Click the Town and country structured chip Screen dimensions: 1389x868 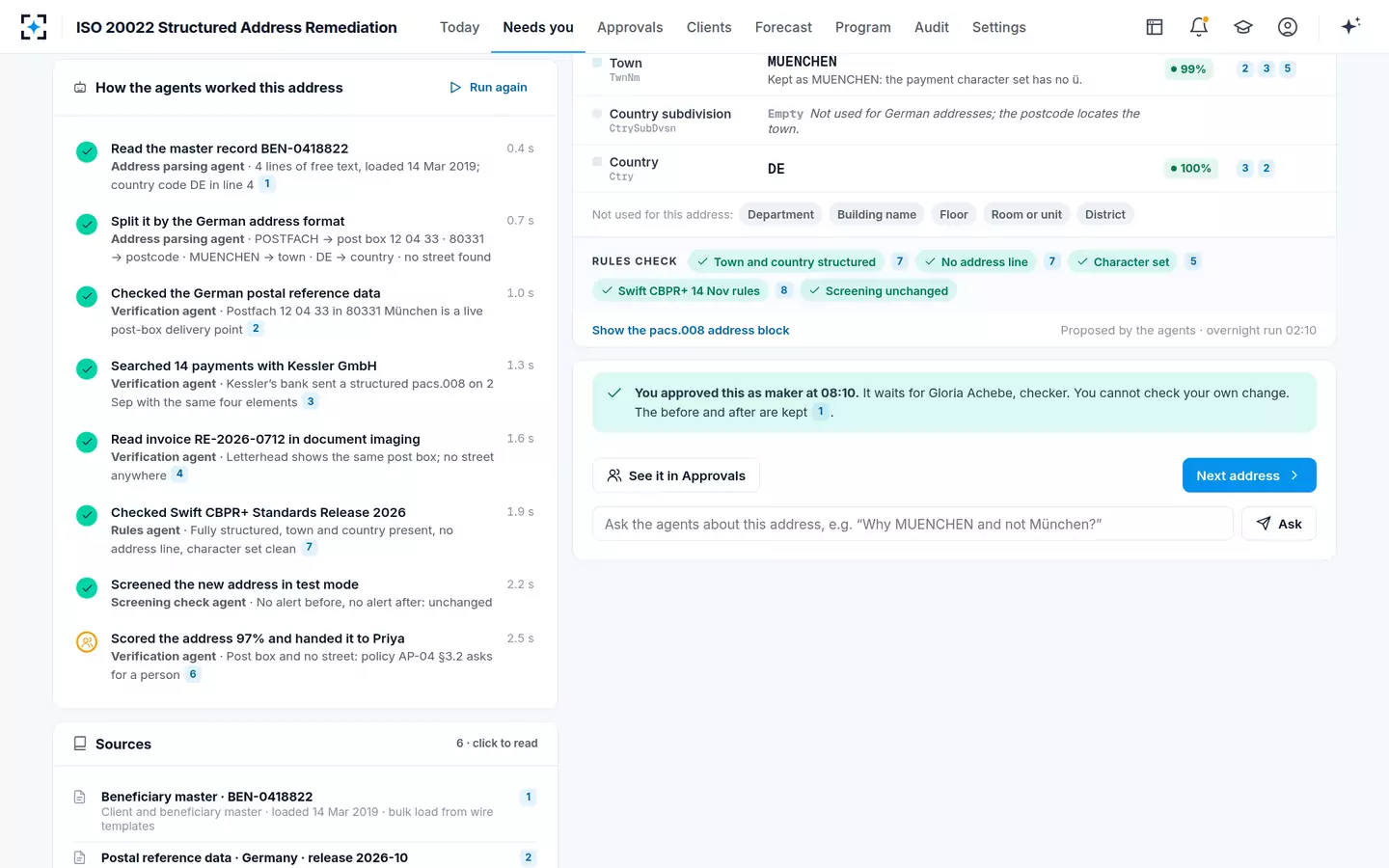click(x=786, y=261)
